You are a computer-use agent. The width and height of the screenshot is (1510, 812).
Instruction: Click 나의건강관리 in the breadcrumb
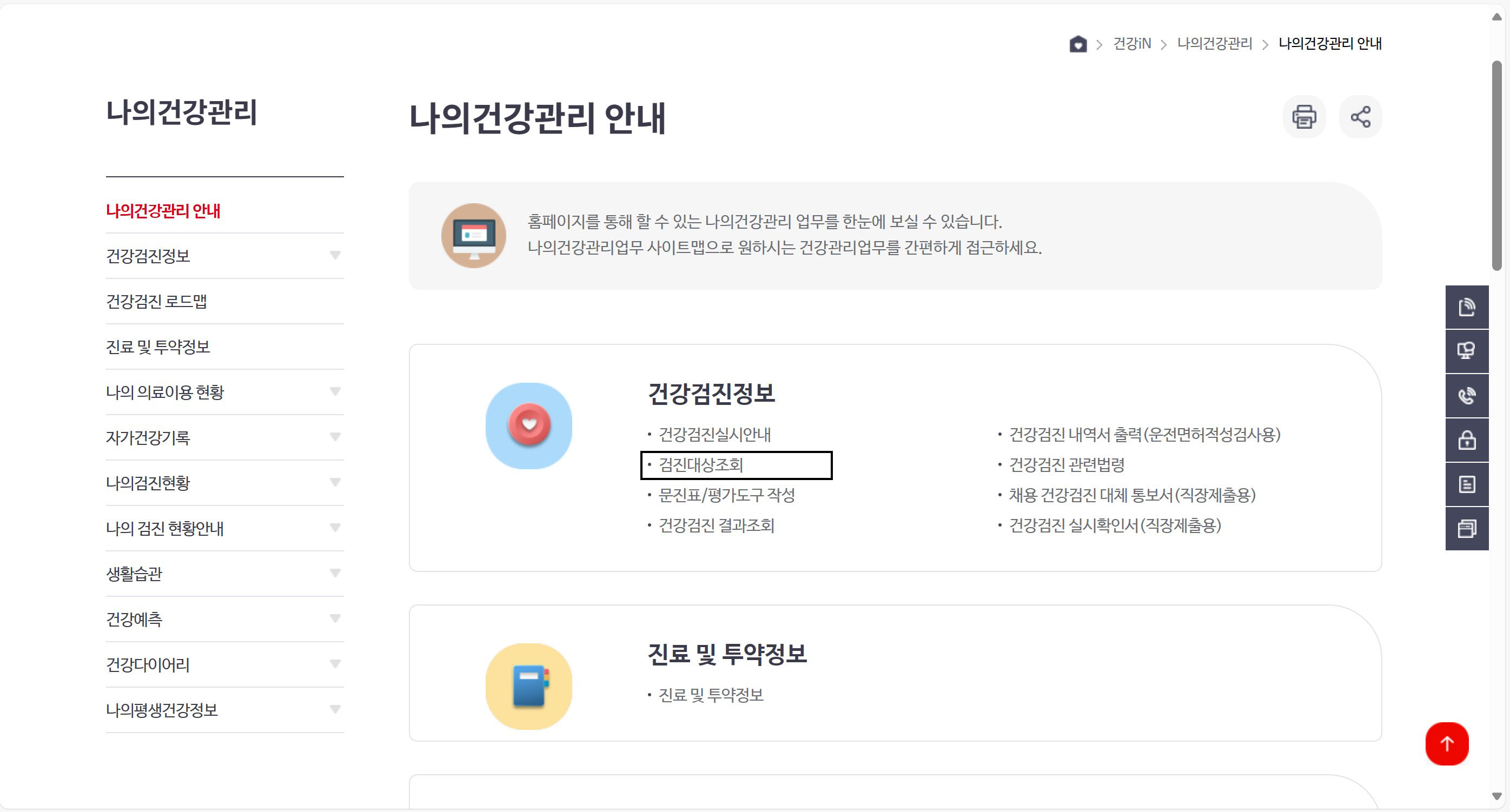coord(1215,44)
